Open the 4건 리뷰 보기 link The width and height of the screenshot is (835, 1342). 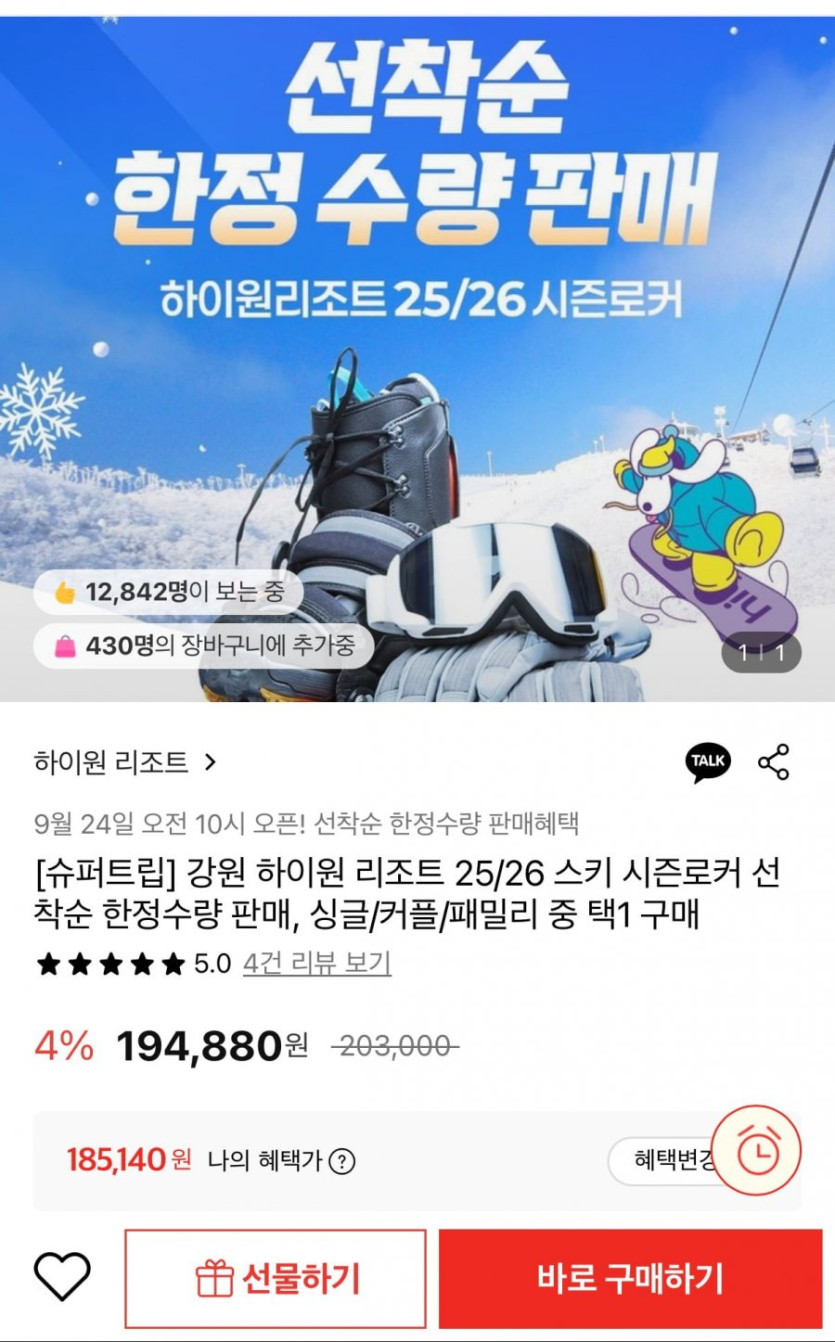pos(317,964)
